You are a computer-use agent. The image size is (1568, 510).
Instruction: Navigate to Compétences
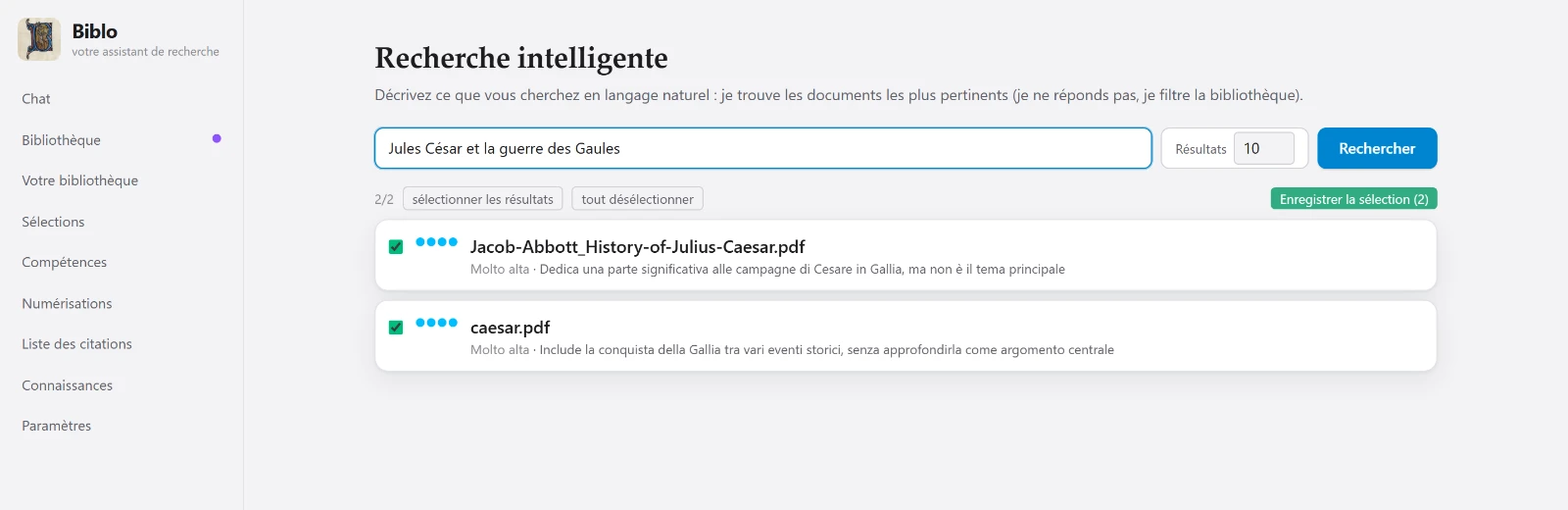tap(64, 262)
